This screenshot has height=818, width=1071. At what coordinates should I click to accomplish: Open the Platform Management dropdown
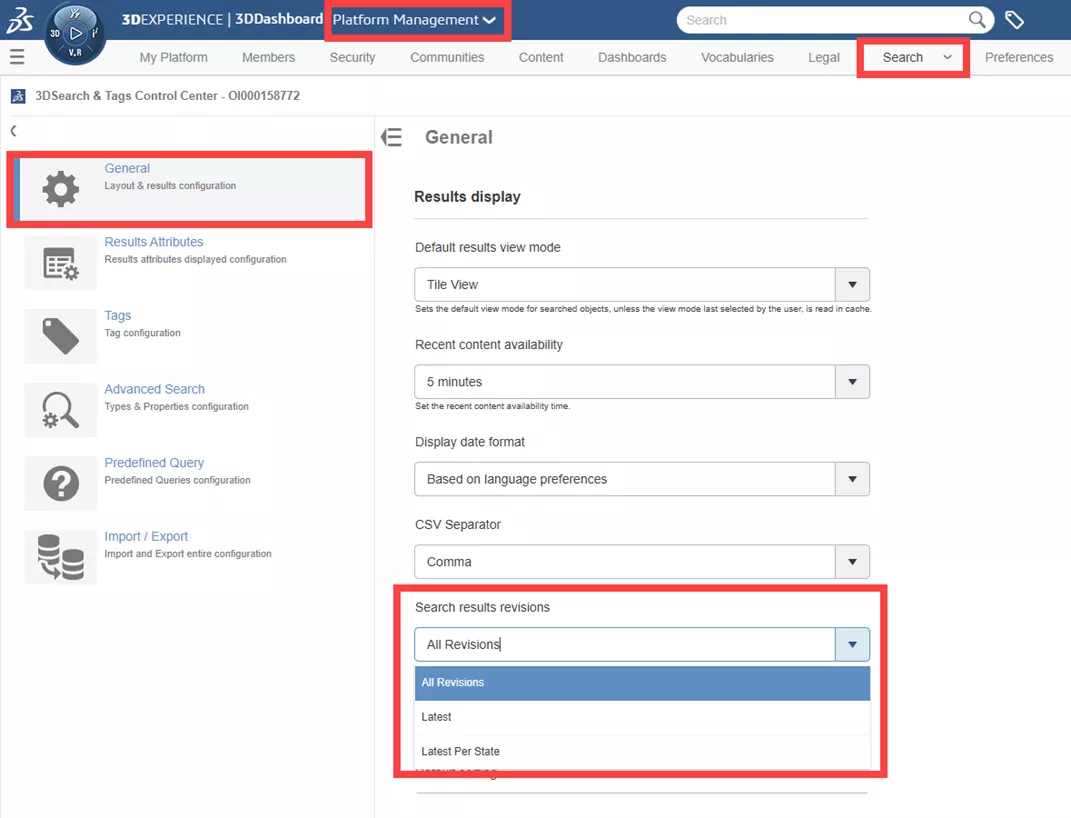[x=415, y=19]
